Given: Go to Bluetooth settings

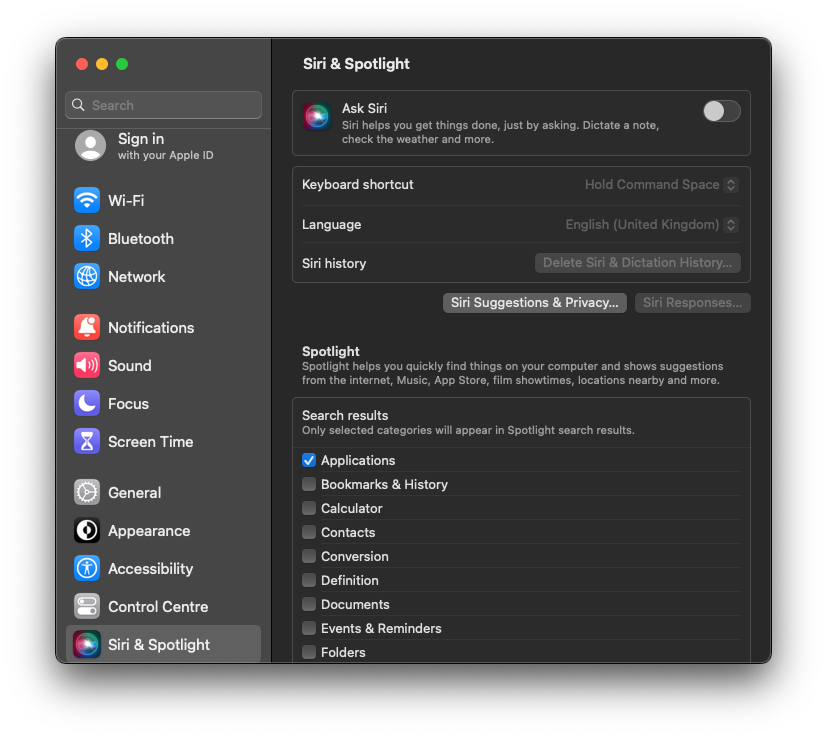Looking at the screenshot, I should 164,238.
